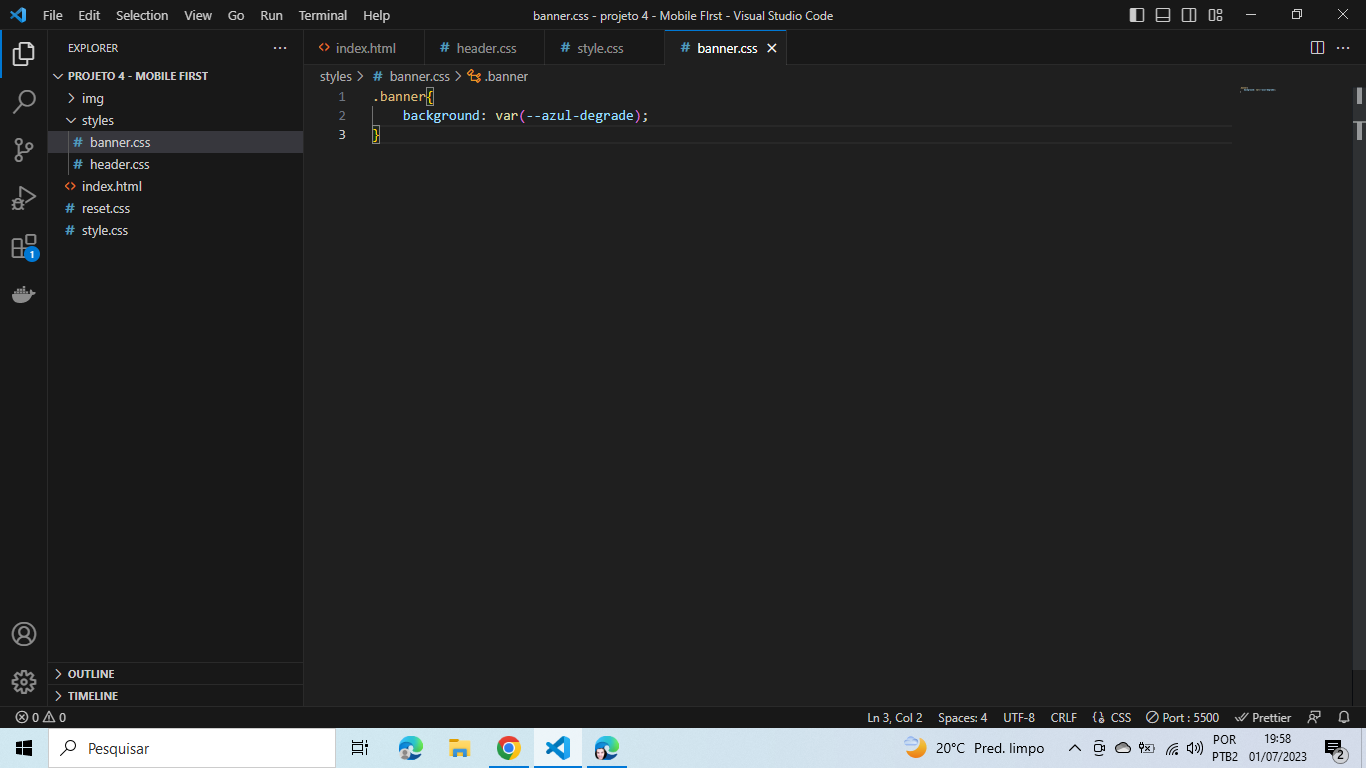The width and height of the screenshot is (1366, 768).
Task: Open the Manage gear icon
Action: (x=24, y=682)
